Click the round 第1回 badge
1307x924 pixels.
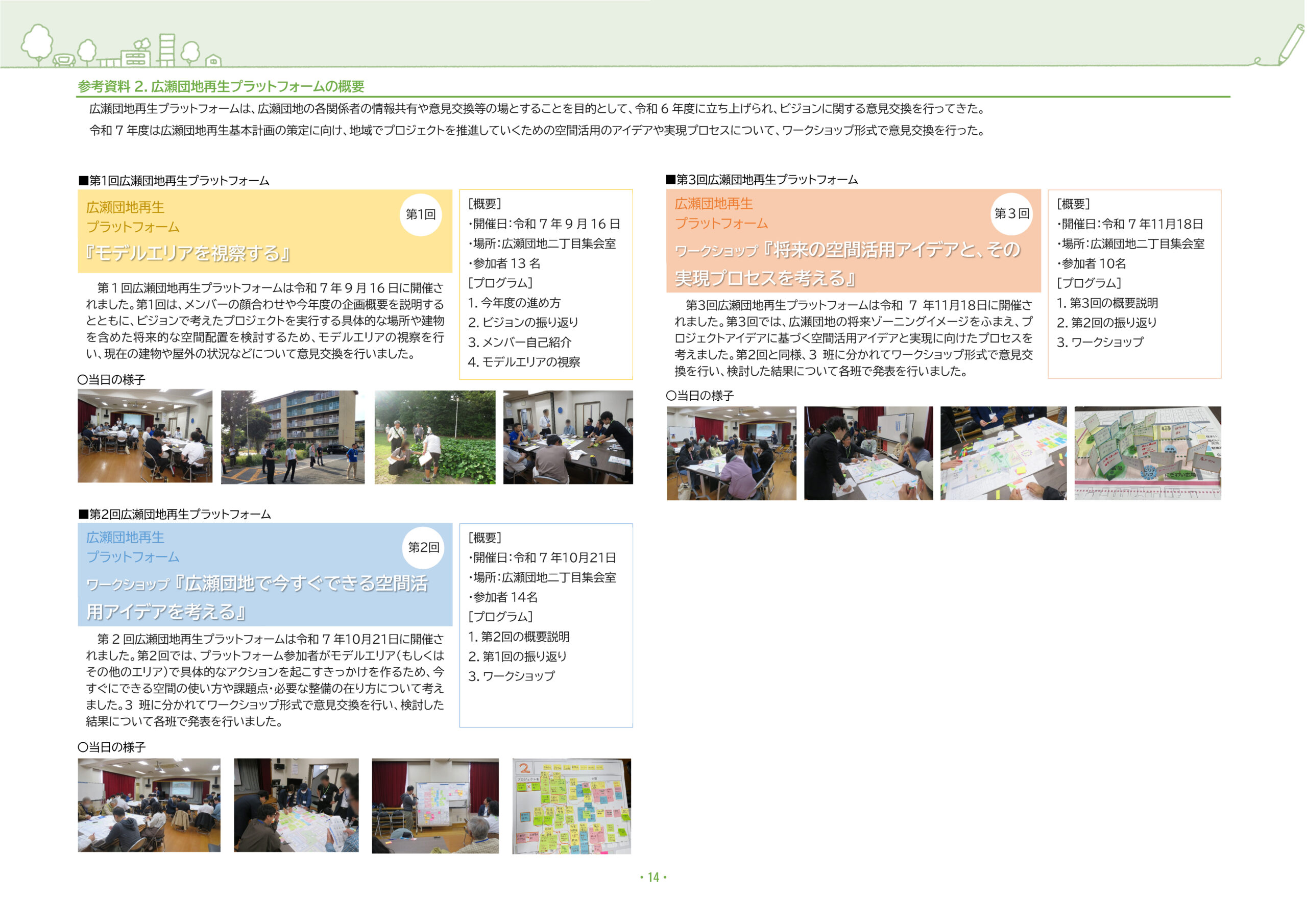click(x=421, y=214)
